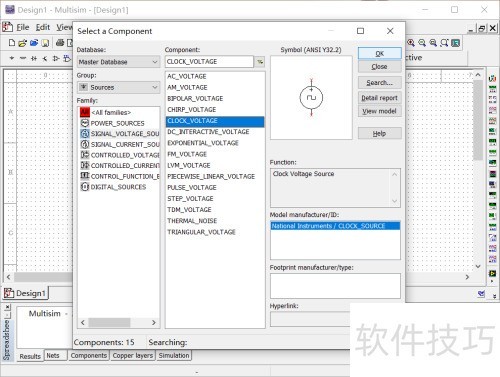500x377 pixels.
Task: Click the Place Diode component icon
Action: (34, 58)
